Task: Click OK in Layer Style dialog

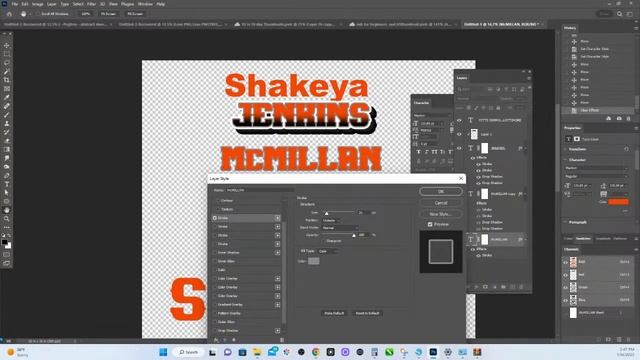Action: 441,191
